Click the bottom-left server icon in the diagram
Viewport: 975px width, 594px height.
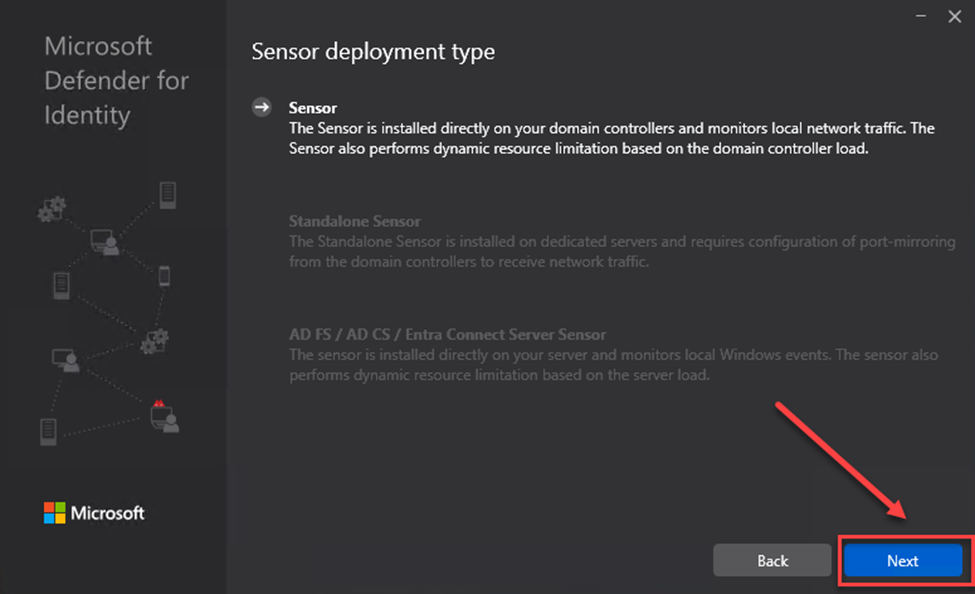pyautogui.click(x=48, y=431)
